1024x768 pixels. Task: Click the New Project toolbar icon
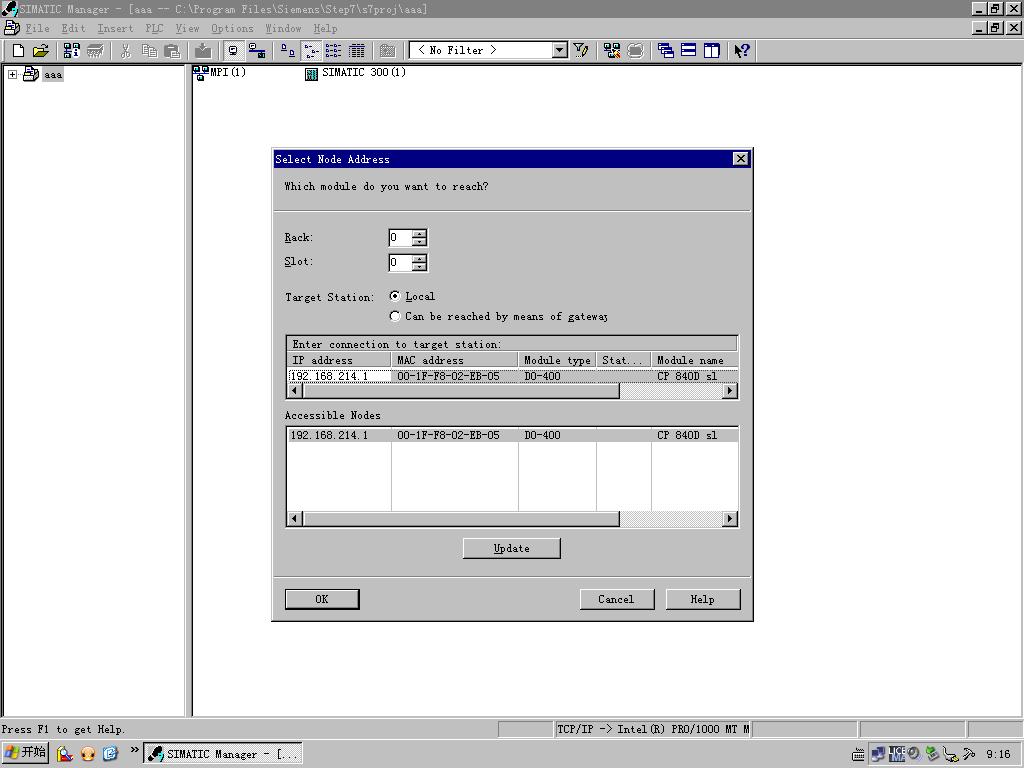[18, 50]
